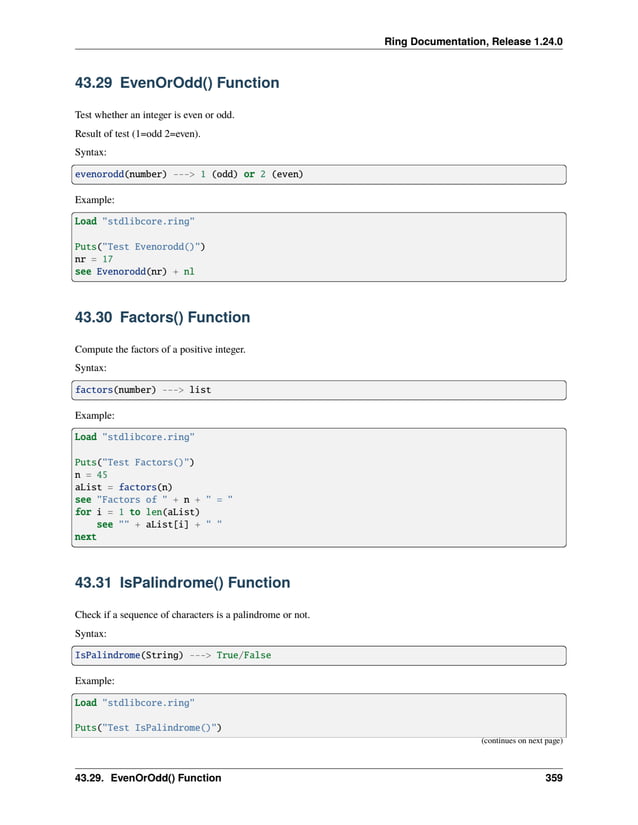Click Puts("Test IsPalindrome()") code line
Screen dimensions: 638x825
[148, 727]
